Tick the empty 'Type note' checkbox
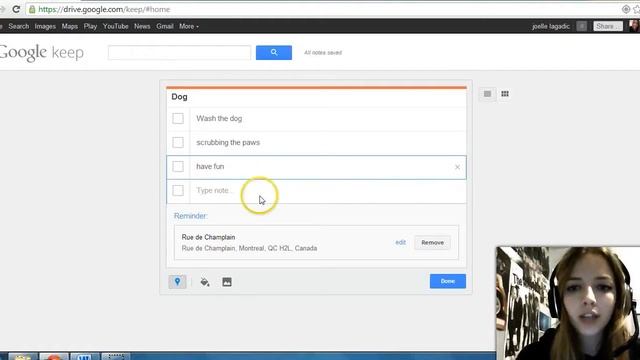Screen dimensions: 640x360 pyautogui.click(x=178, y=191)
